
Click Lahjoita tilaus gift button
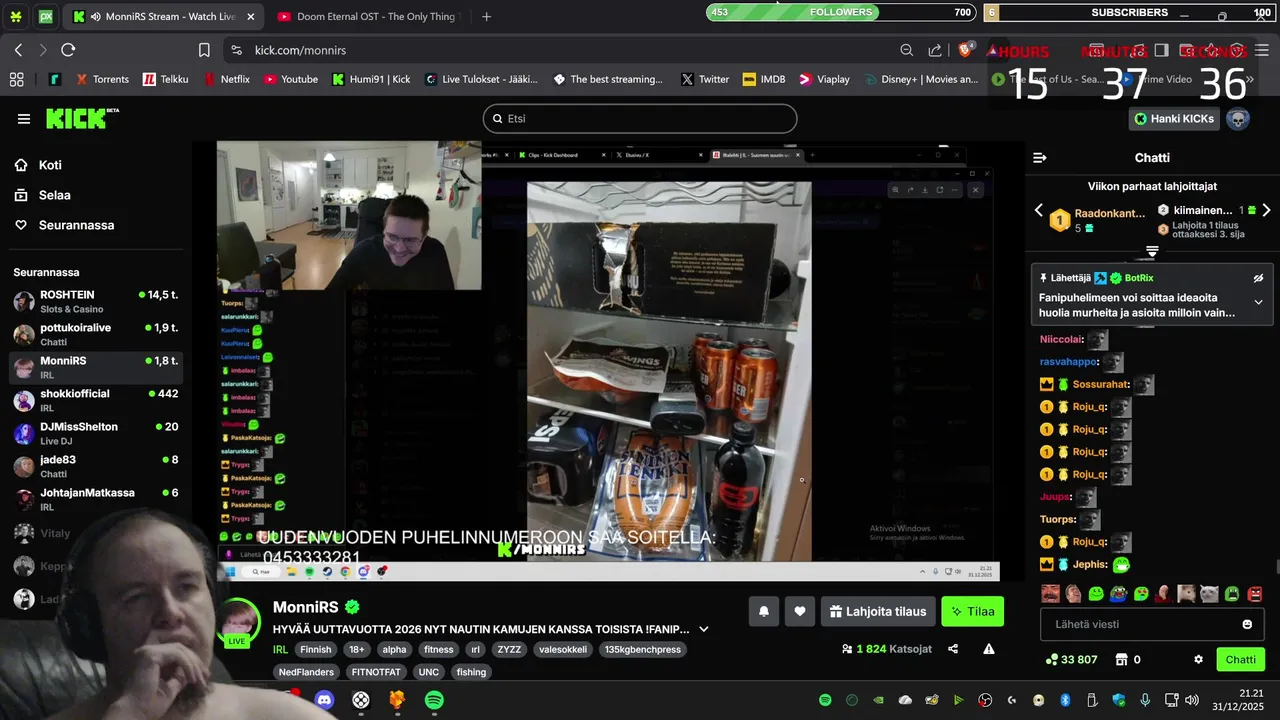click(x=878, y=611)
